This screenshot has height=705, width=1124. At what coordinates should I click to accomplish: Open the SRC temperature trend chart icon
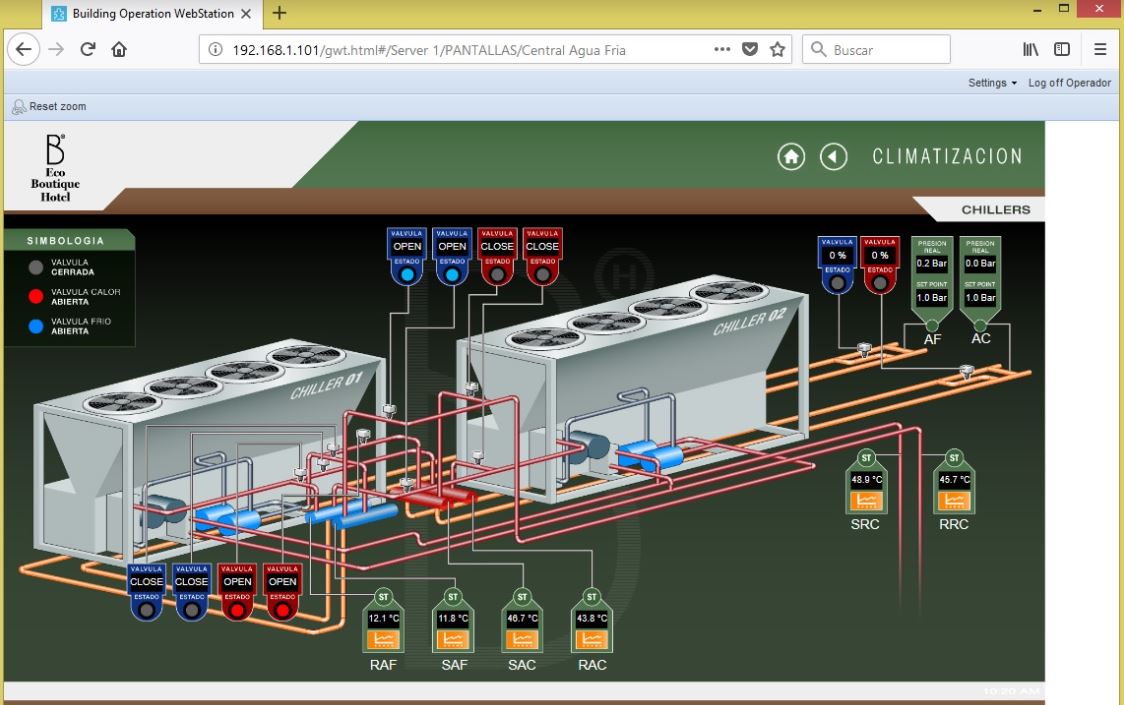[866, 499]
